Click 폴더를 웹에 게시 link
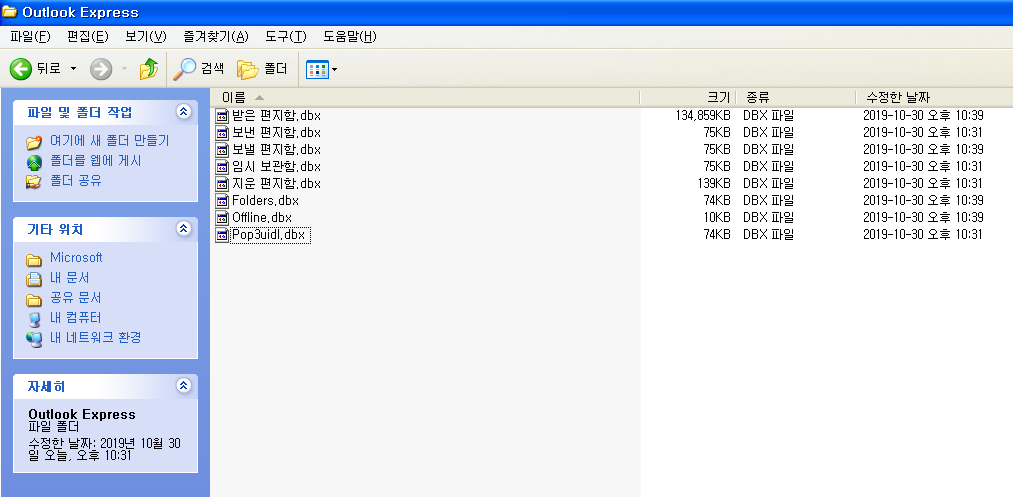The image size is (1013, 497). coord(96,161)
